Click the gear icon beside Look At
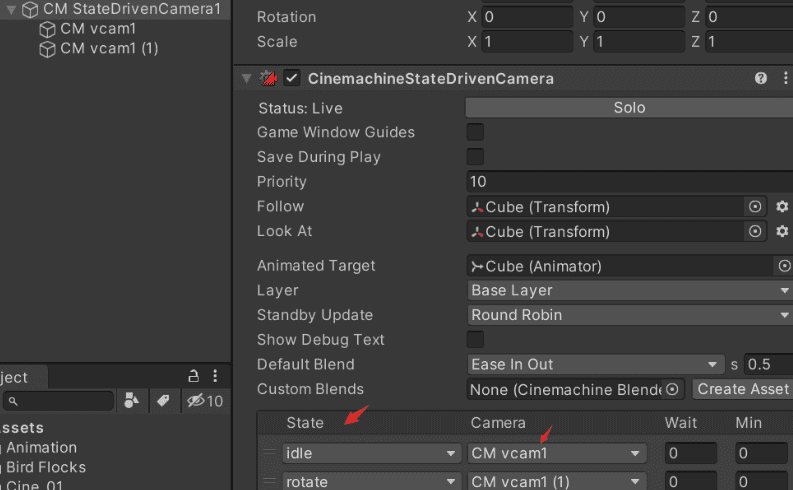The height and width of the screenshot is (490, 793). click(782, 231)
